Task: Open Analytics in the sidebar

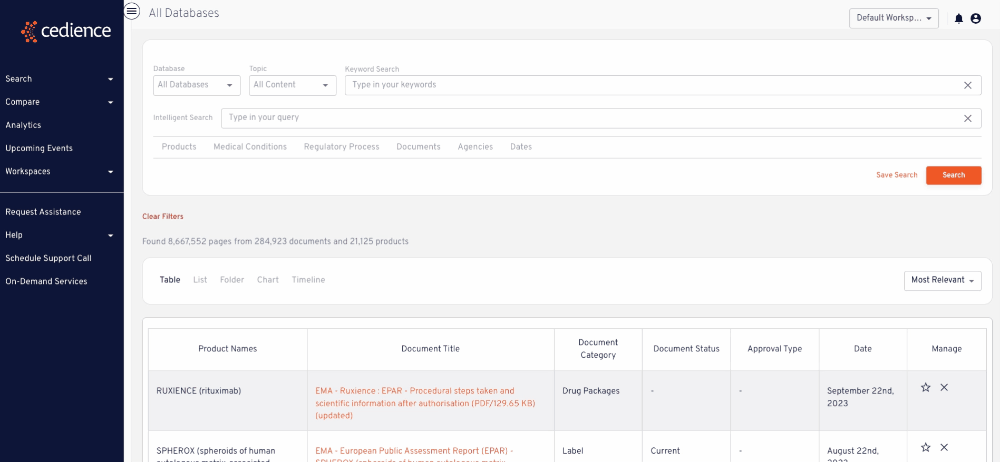Action: pos(23,125)
